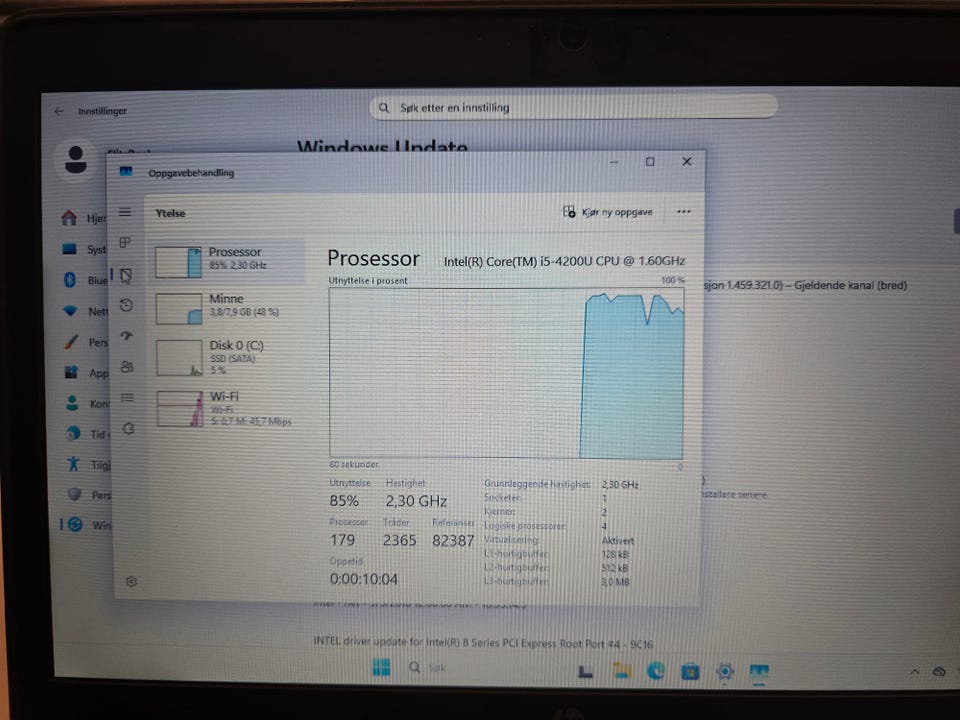This screenshot has height=720, width=960.
Task: Select the Prosessor performance entry
Action: (229, 261)
